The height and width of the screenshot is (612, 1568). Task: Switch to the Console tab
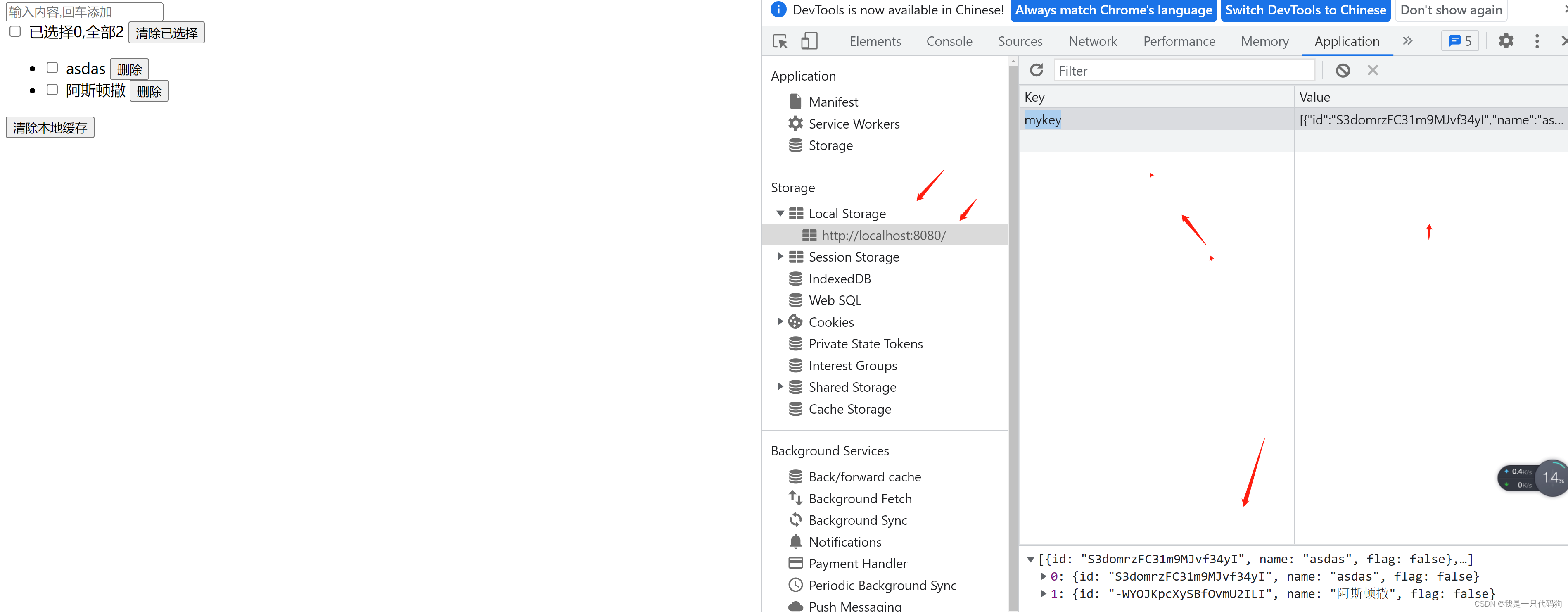949,41
